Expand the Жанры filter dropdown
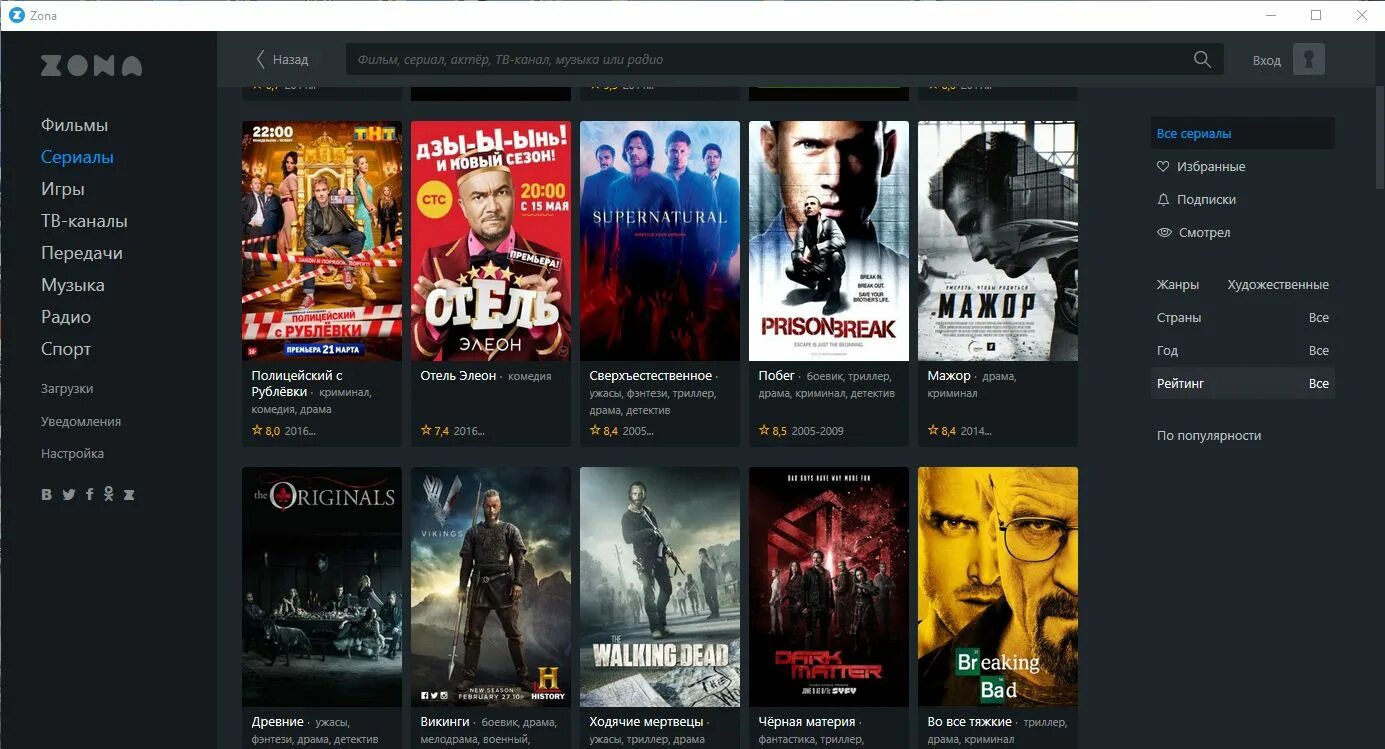 point(1242,285)
